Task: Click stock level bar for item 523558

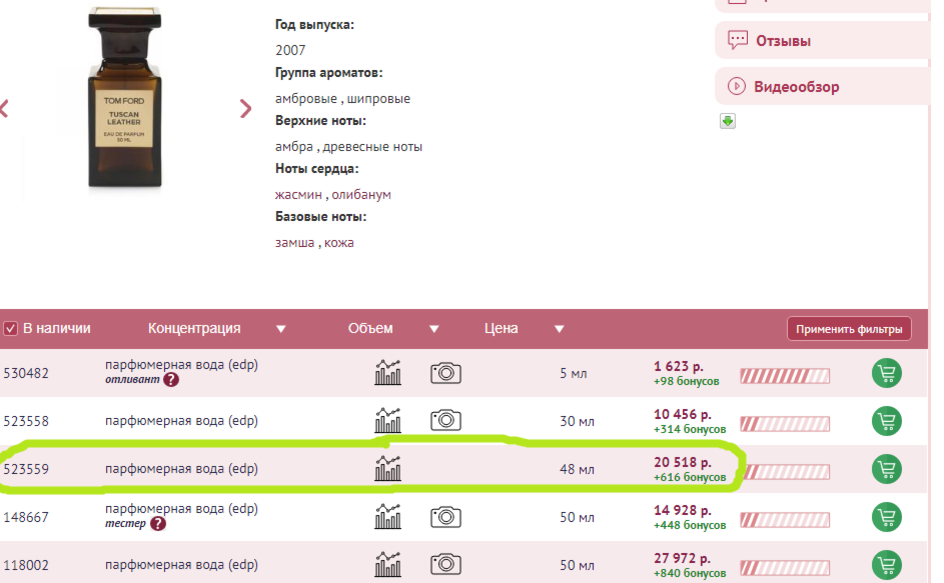Action: [785, 424]
